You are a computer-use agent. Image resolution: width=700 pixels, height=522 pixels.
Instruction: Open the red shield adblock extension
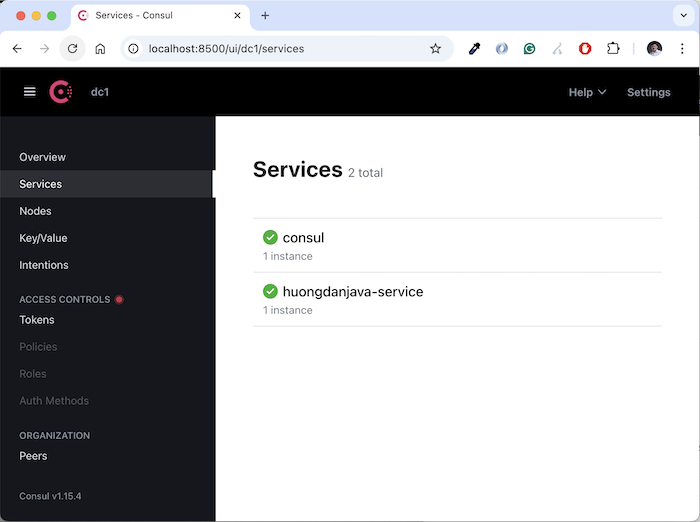[x=585, y=49]
